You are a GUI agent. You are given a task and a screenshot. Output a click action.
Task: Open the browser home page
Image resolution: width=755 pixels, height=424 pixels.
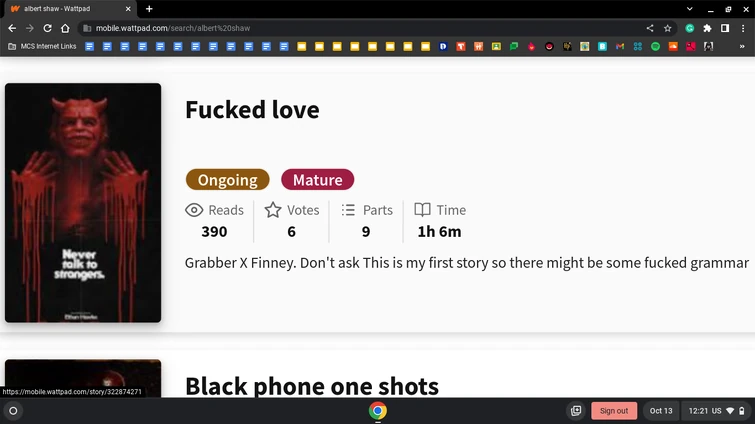tap(65, 28)
